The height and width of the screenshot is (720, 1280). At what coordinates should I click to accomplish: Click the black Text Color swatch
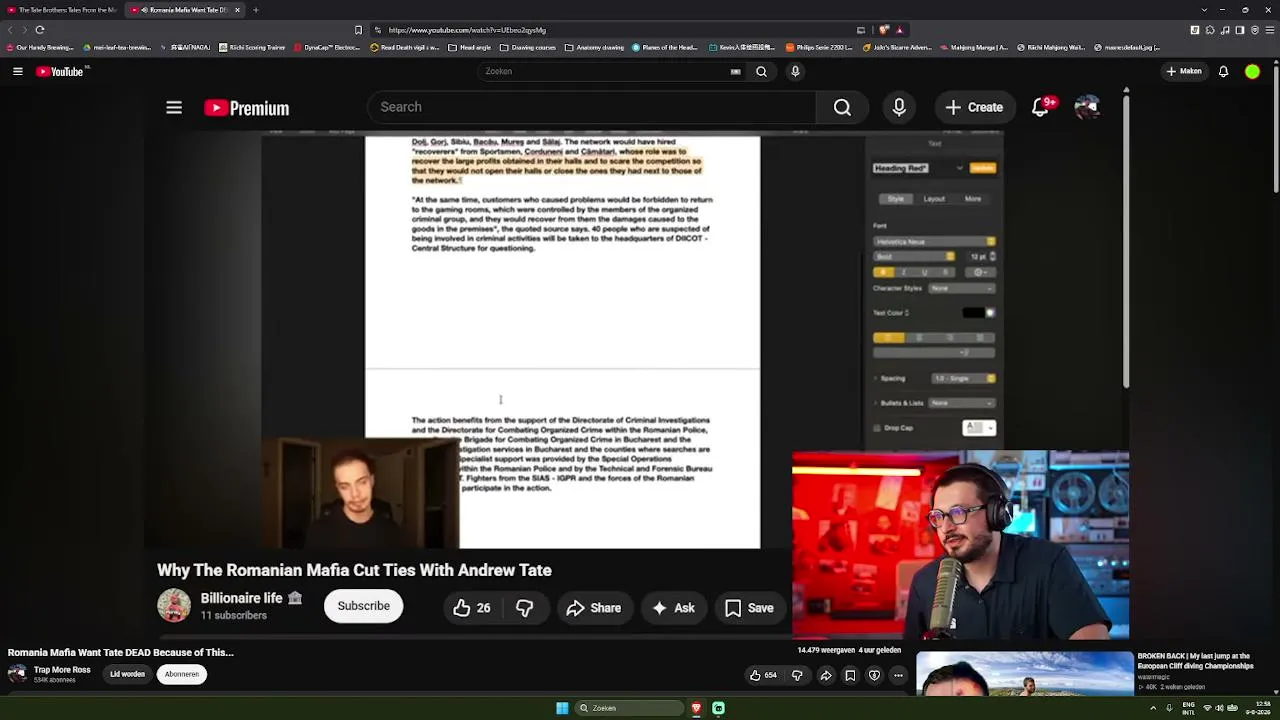(x=973, y=313)
